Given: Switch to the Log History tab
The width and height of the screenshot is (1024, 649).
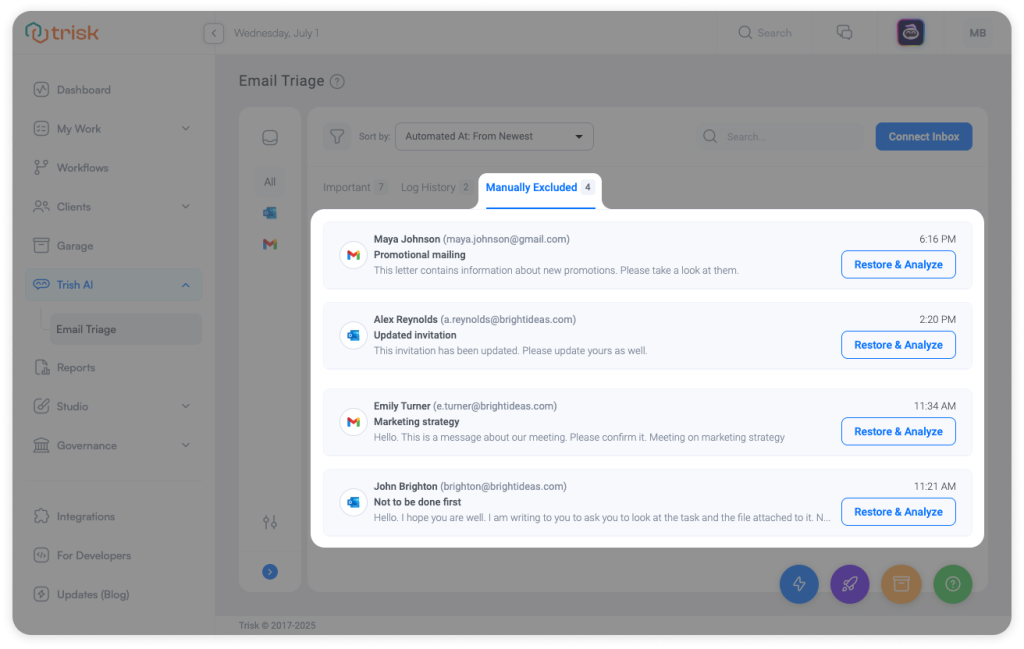Looking at the screenshot, I should pyautogui.click(x=436, y=187).
